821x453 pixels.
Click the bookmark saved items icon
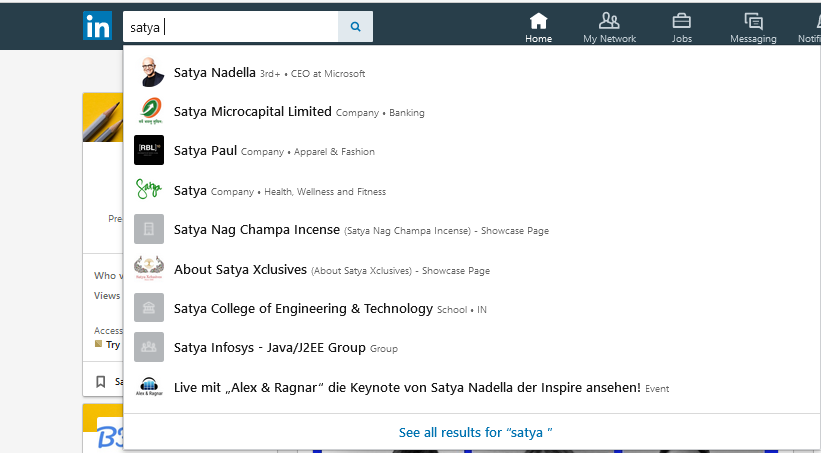tap(101, 382)
